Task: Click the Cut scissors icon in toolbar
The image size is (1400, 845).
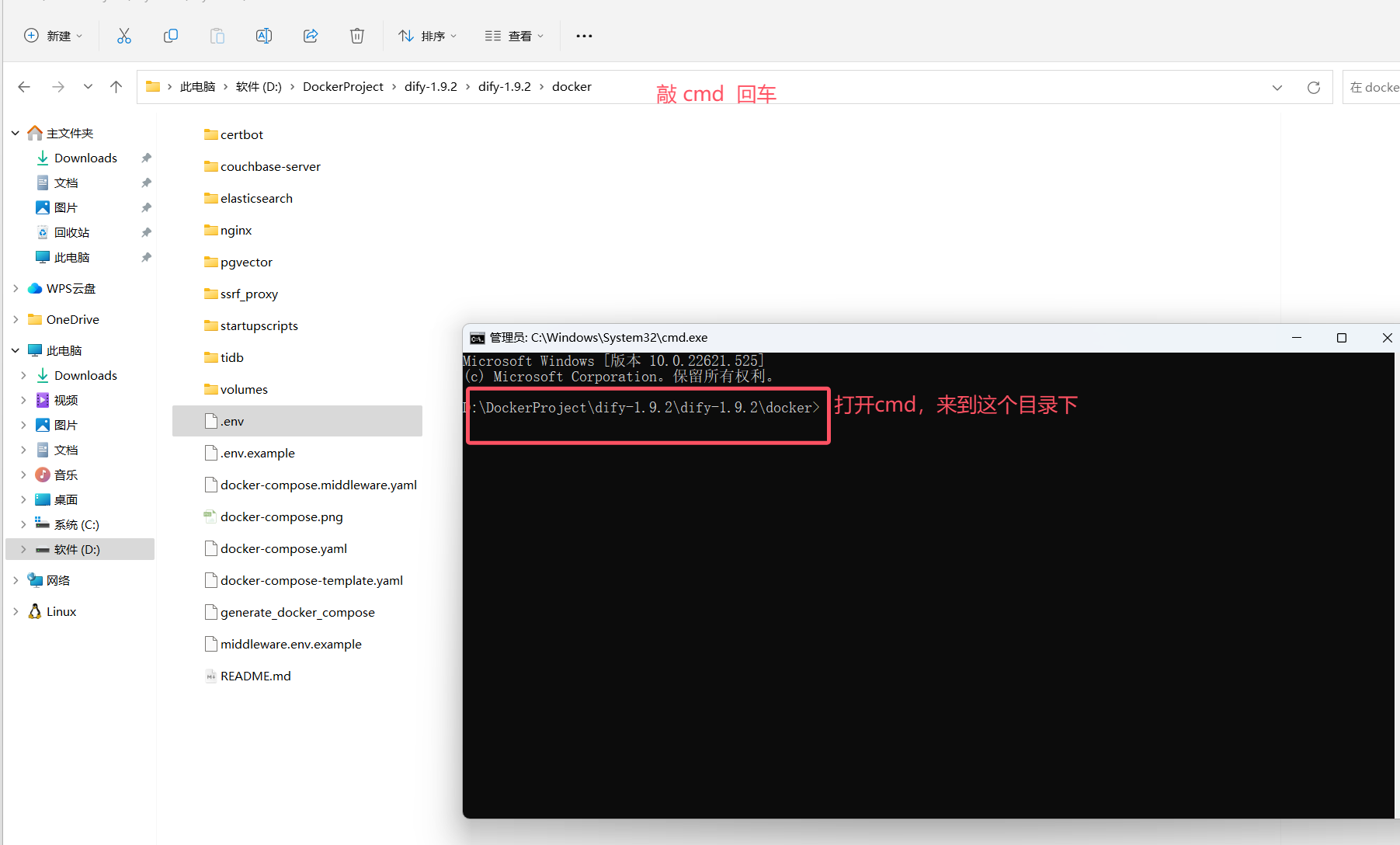Action: point(124,36)
